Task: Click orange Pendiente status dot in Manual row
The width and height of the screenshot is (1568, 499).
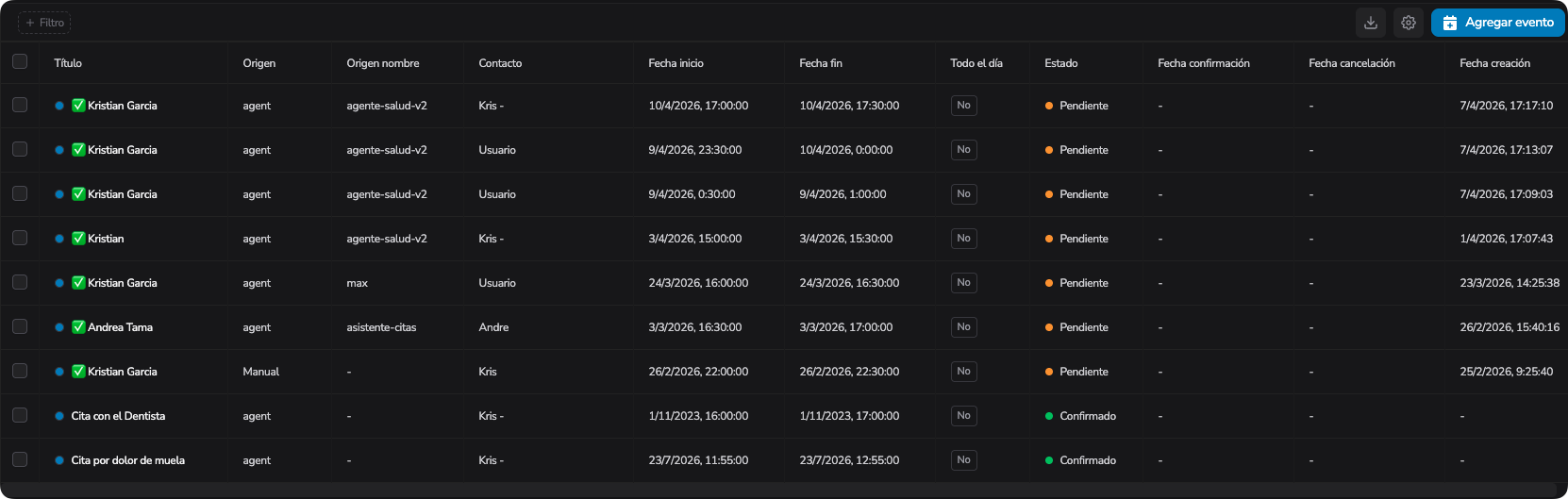Action: (x=1049, y=372)
